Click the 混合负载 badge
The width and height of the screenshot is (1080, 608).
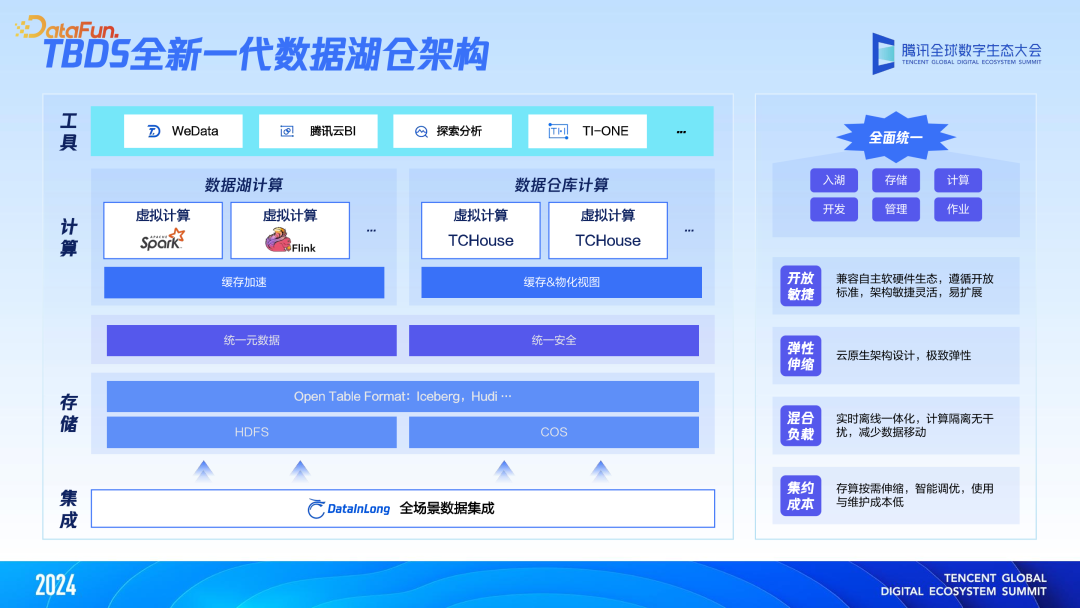pos(800,426)
